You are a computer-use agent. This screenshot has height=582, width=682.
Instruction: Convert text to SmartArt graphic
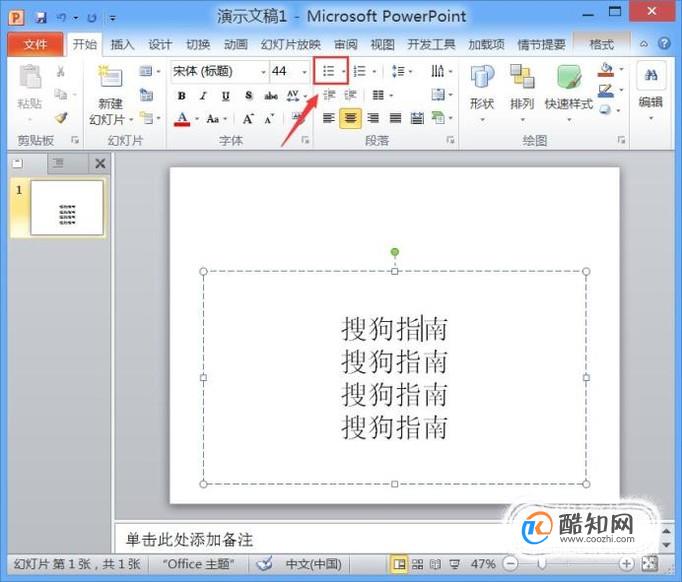(441, 117)
